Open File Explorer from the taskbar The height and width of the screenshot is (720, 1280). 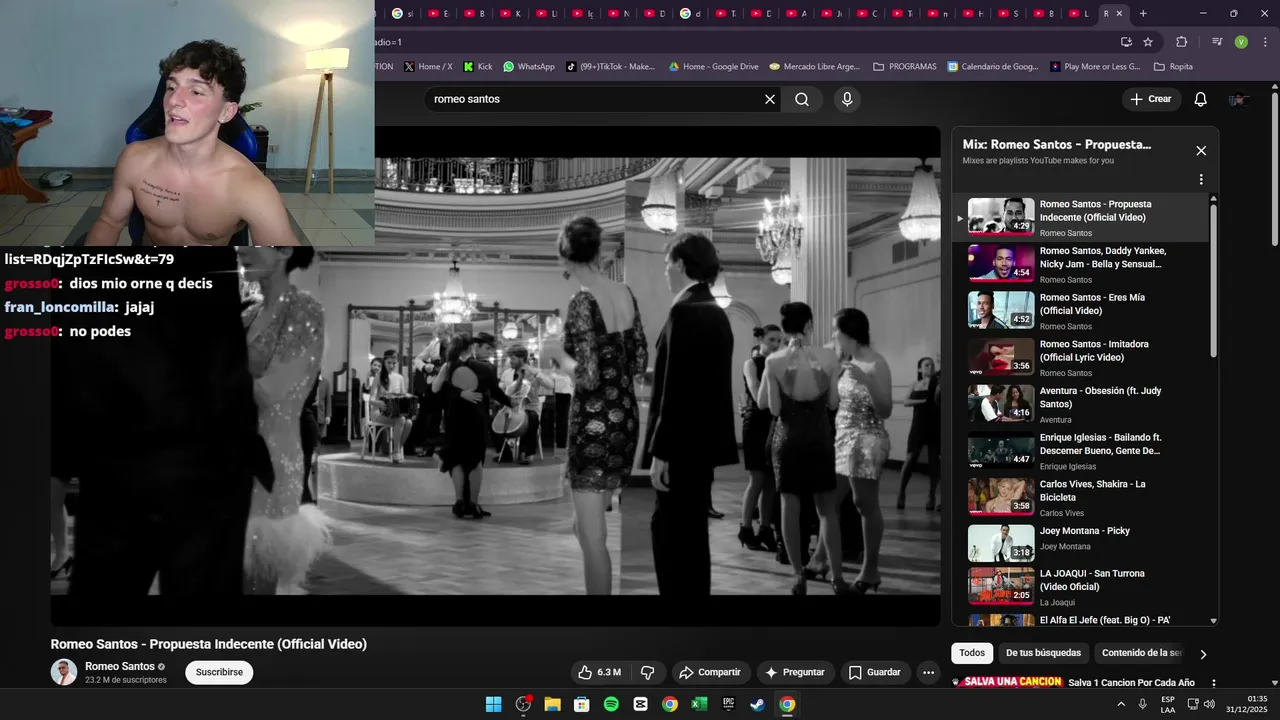[x=552, y=704]
